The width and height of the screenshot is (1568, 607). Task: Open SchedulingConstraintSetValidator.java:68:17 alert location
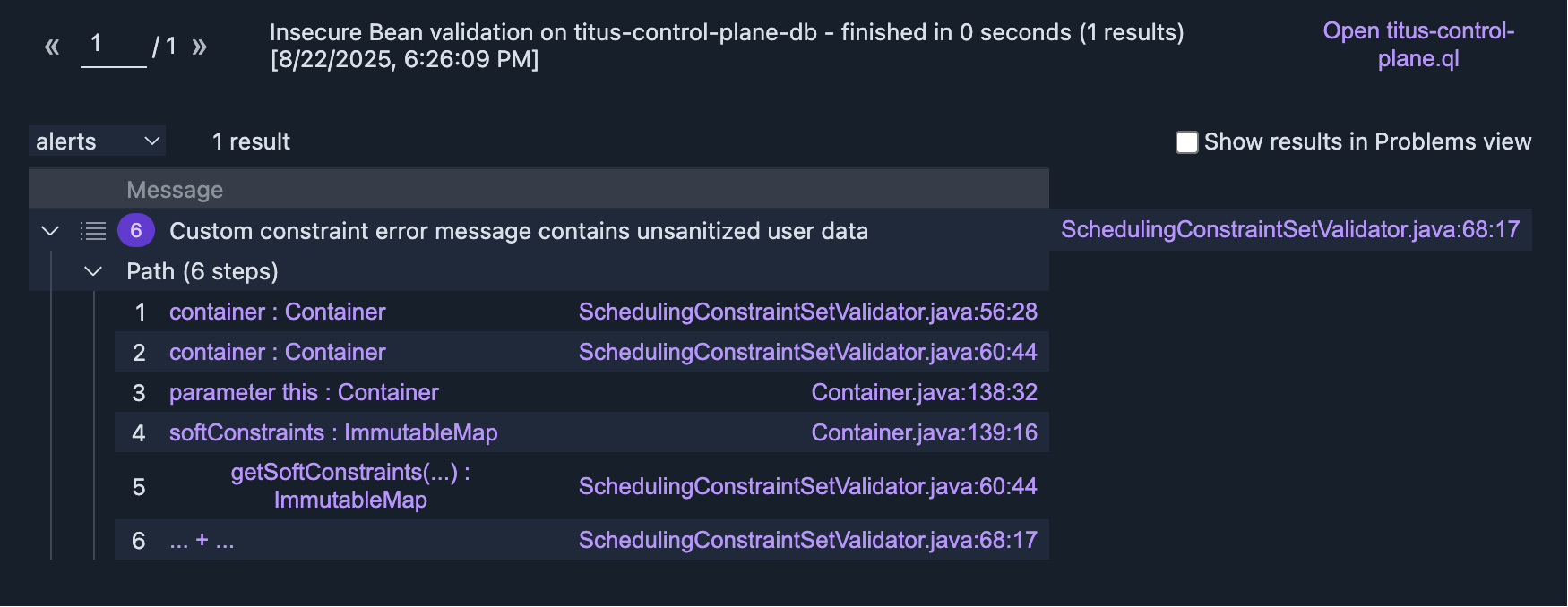(1290, 229)
